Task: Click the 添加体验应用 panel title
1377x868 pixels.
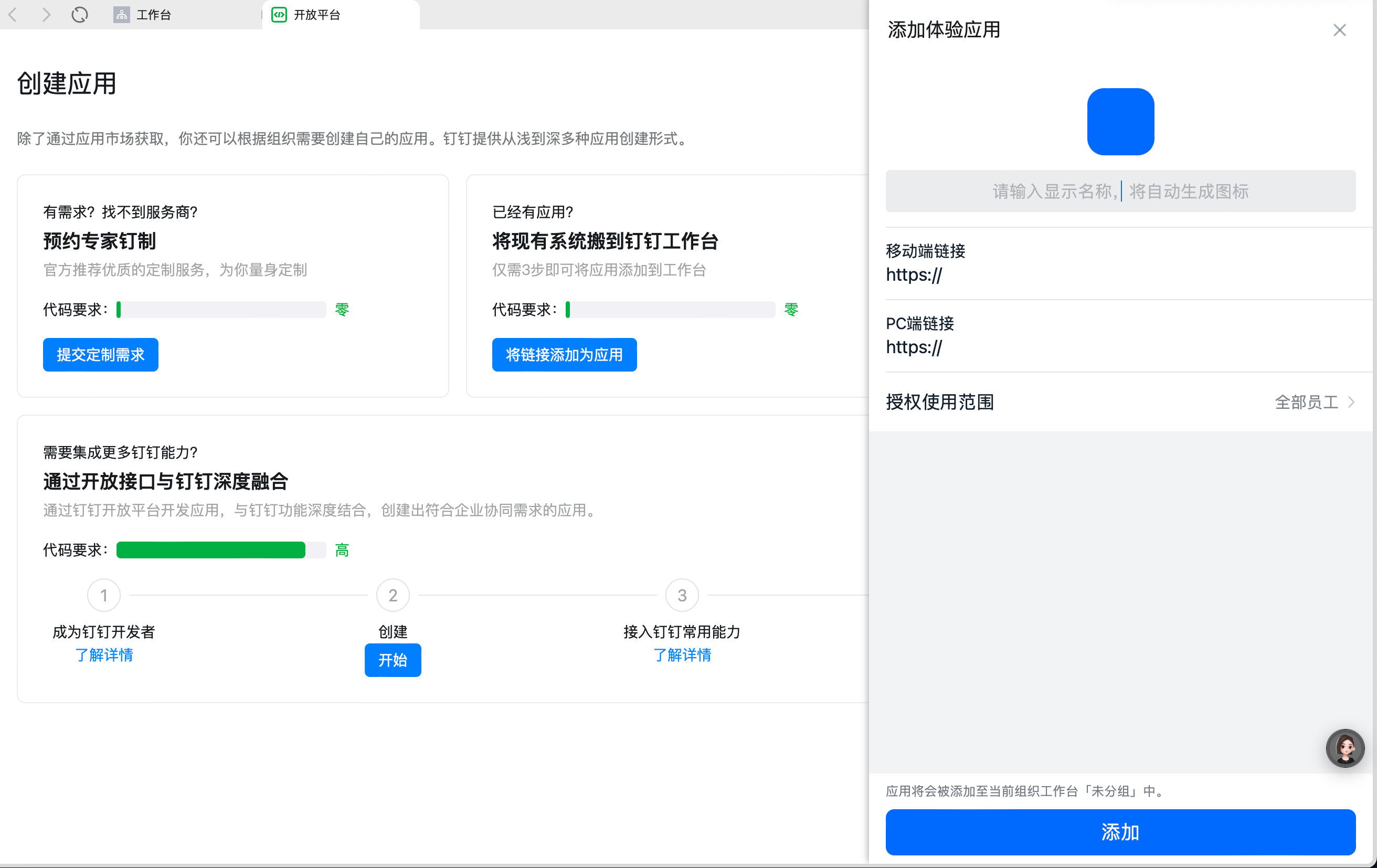Action: coord(944,30)
